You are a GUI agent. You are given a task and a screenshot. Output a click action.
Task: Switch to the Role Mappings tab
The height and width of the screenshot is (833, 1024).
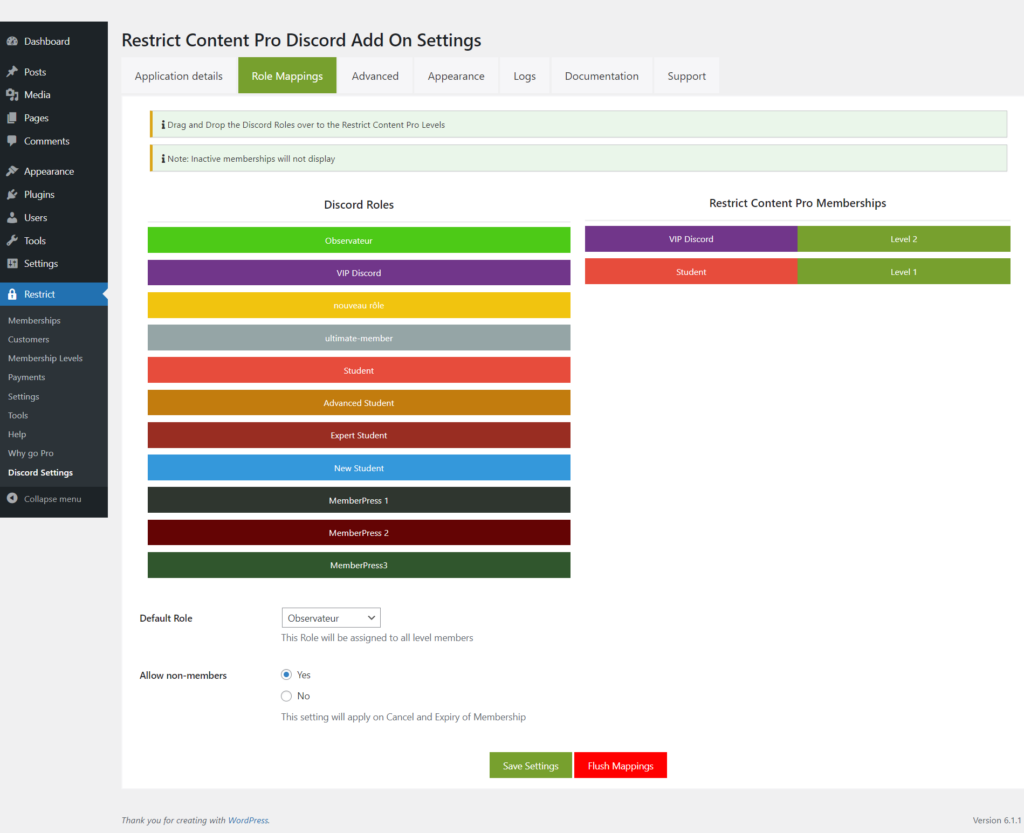pos(287,76)
